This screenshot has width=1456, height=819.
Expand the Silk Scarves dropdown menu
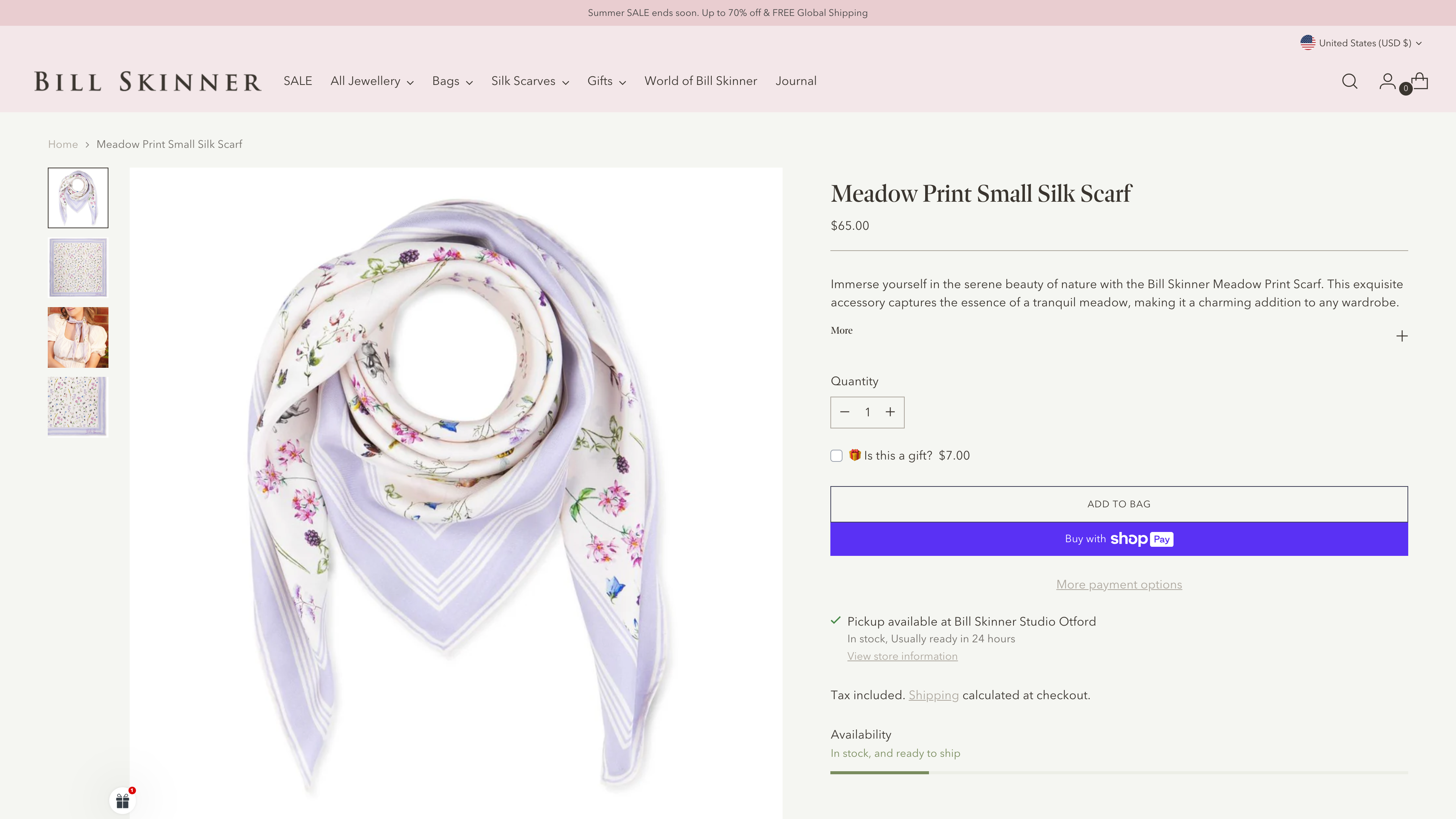[529, 82]
